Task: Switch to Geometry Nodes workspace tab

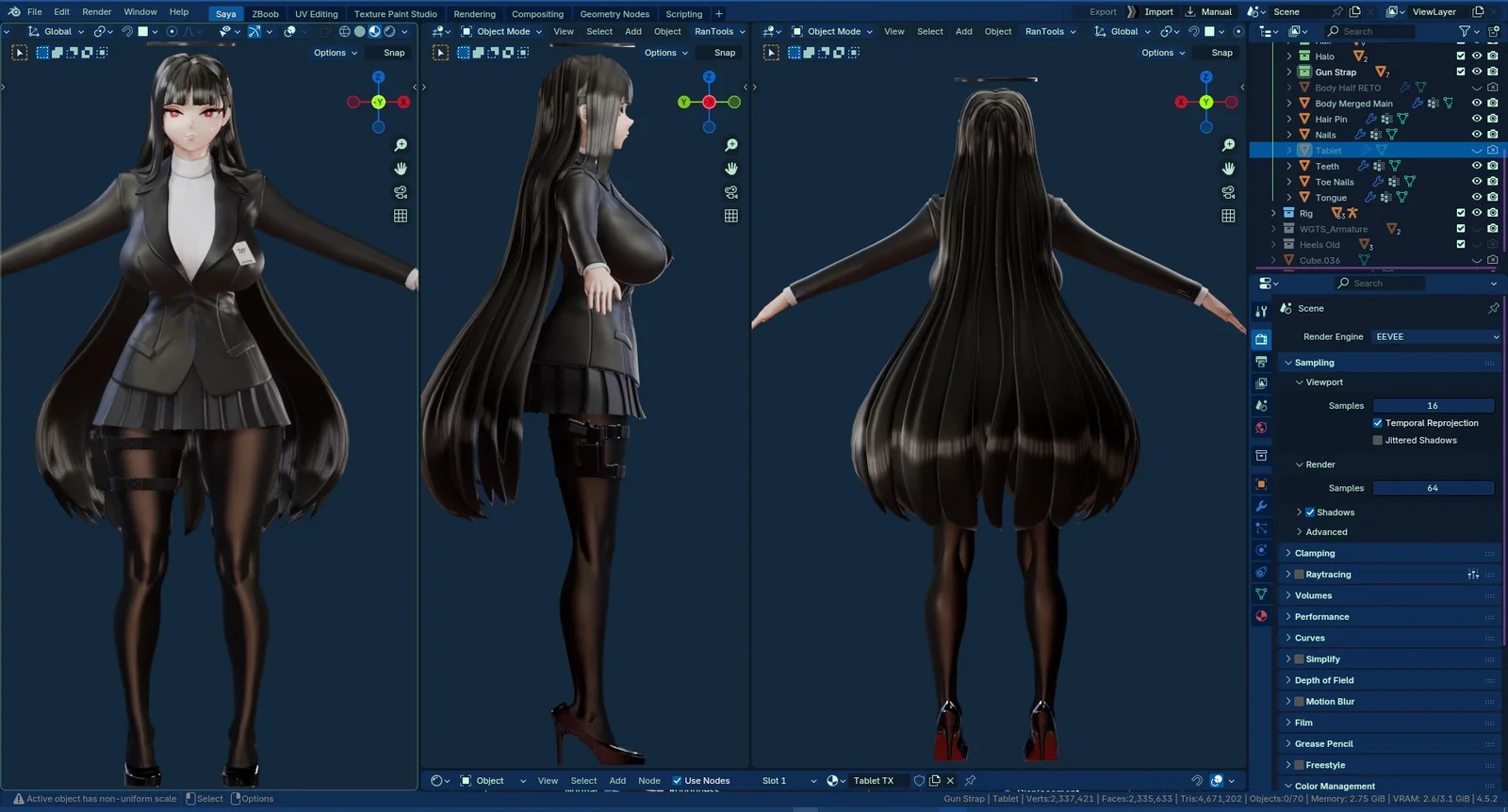Action: (x=615, y=14)
